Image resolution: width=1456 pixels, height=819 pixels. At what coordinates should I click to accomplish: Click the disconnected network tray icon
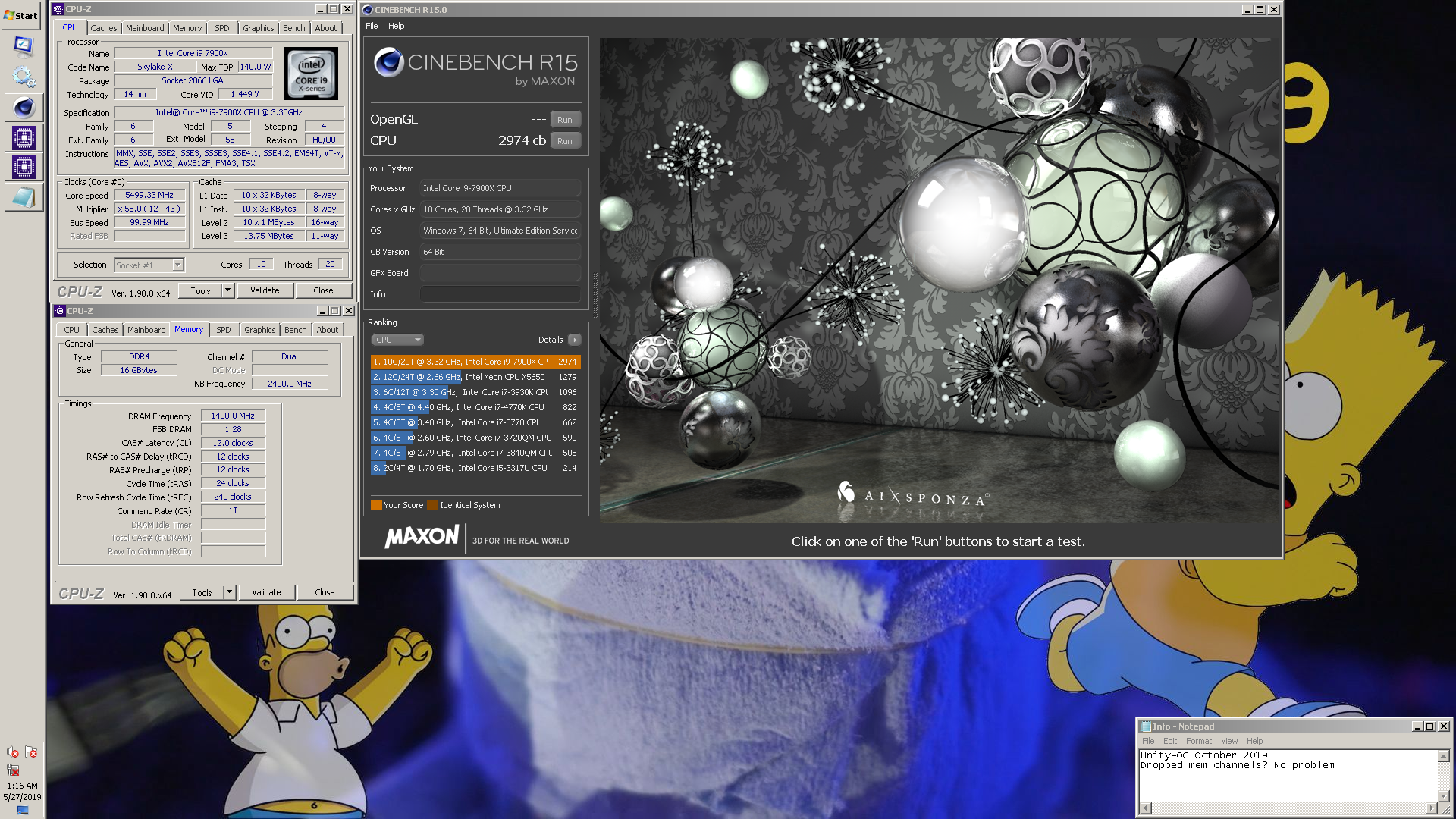click(x=13, y=770)
